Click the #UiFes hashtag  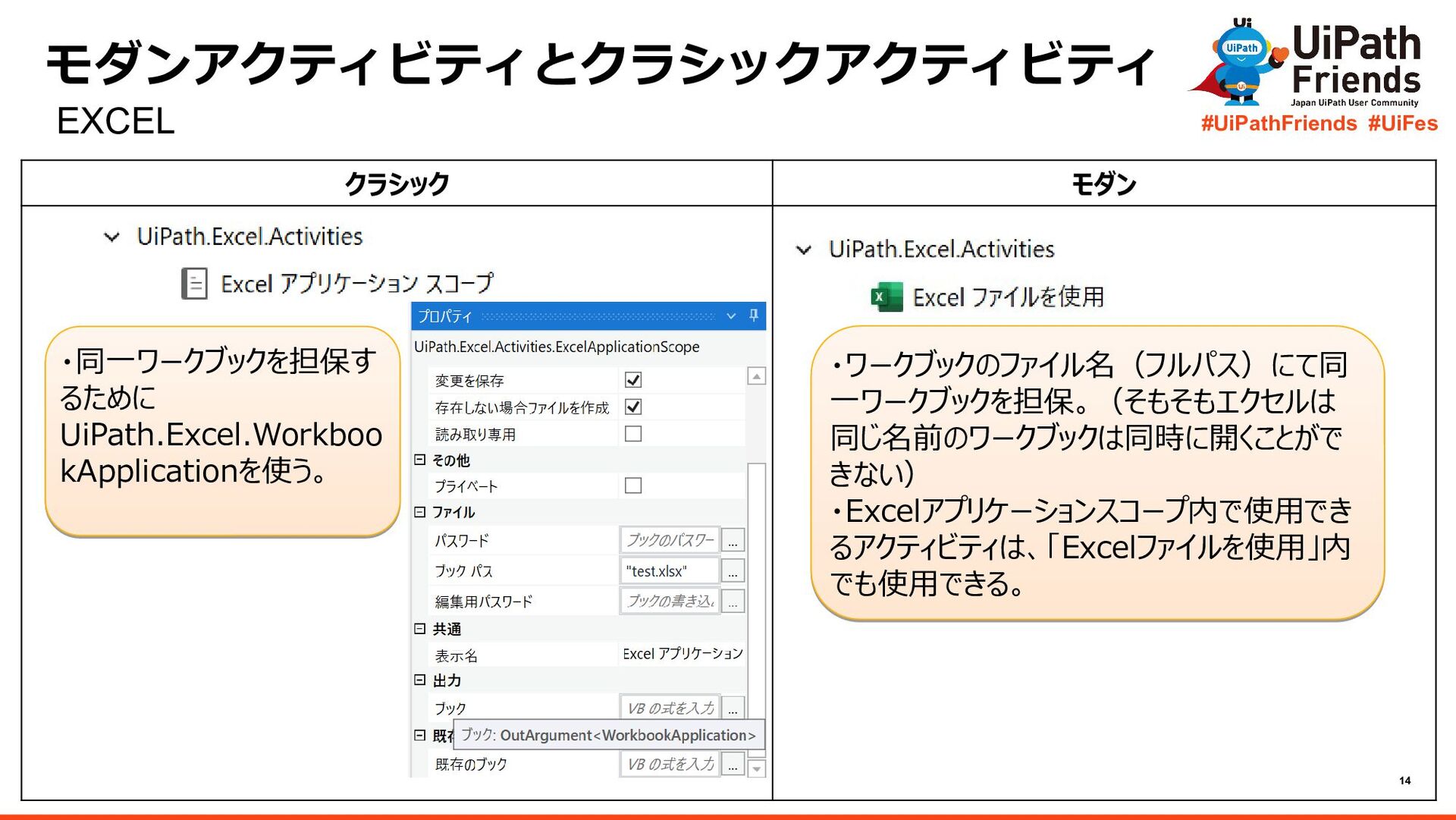[1403, 123]
